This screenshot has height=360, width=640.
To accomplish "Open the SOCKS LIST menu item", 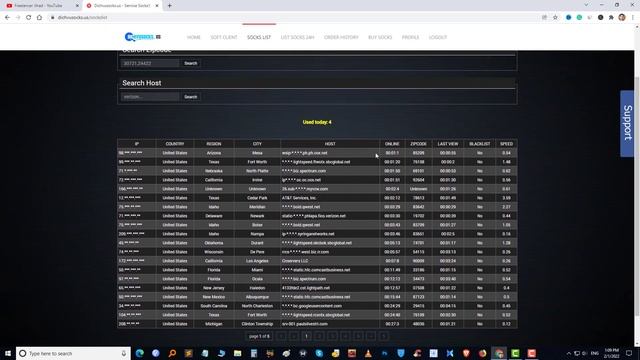I will (259, 37).
